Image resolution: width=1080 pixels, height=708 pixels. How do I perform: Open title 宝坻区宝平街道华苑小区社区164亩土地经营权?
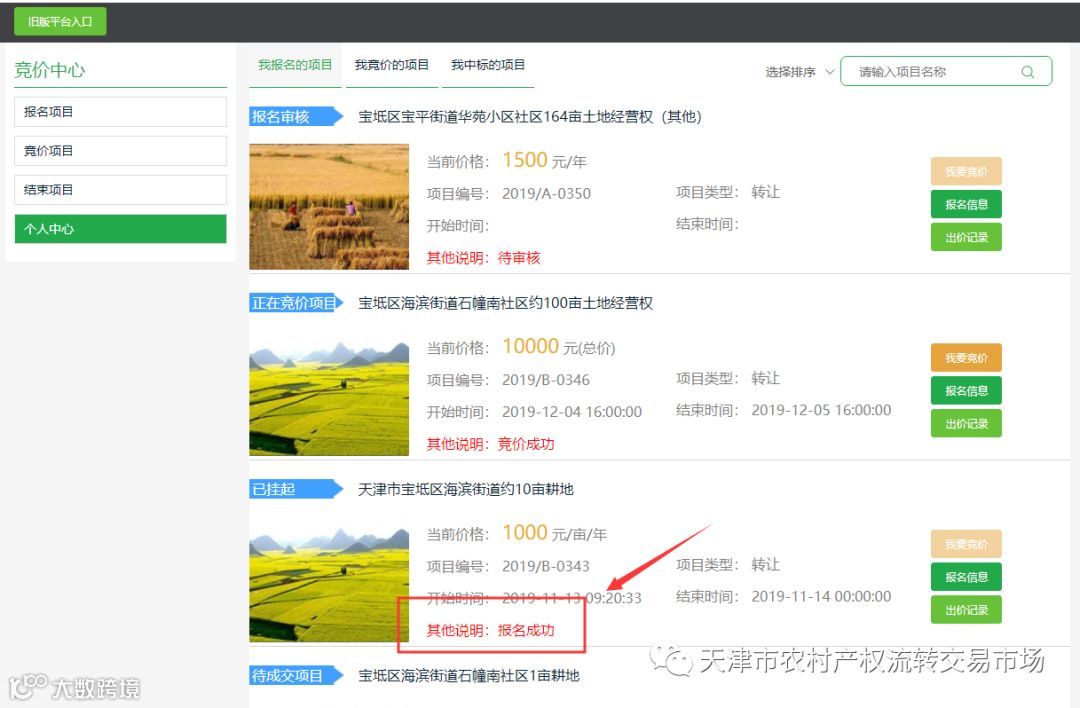[x=530, y=117]
